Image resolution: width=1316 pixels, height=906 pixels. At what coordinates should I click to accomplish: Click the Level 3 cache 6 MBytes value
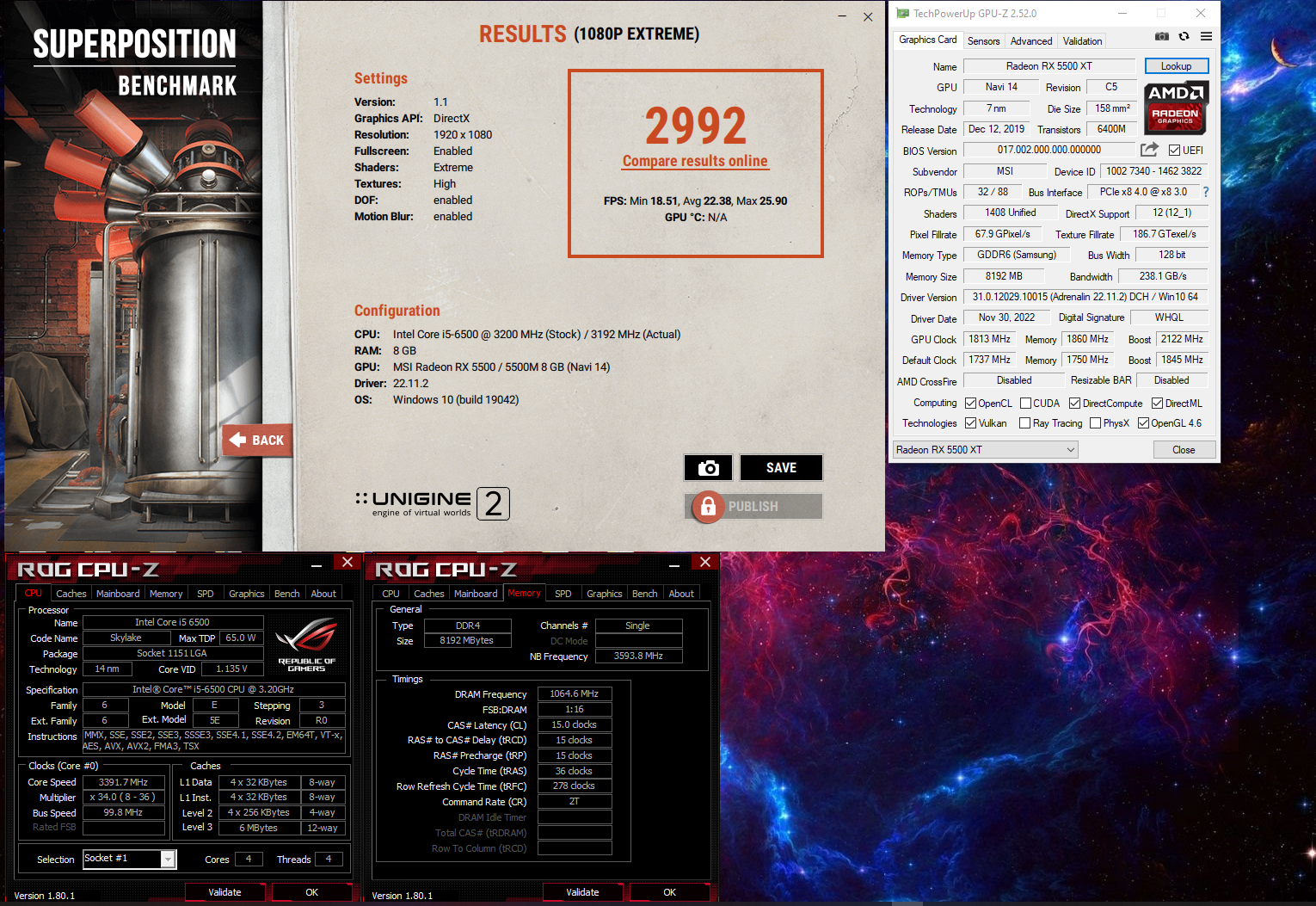pyautogui.click(x=258, y=828)
